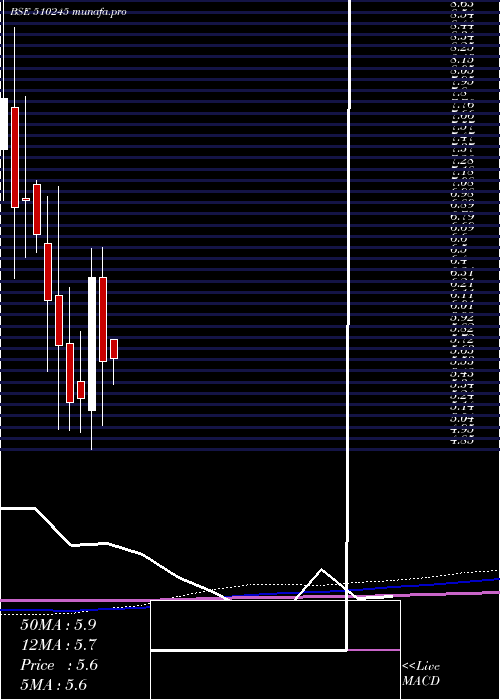
Task: Select the tall white bullish candlestick
Action: coord(92,344)
